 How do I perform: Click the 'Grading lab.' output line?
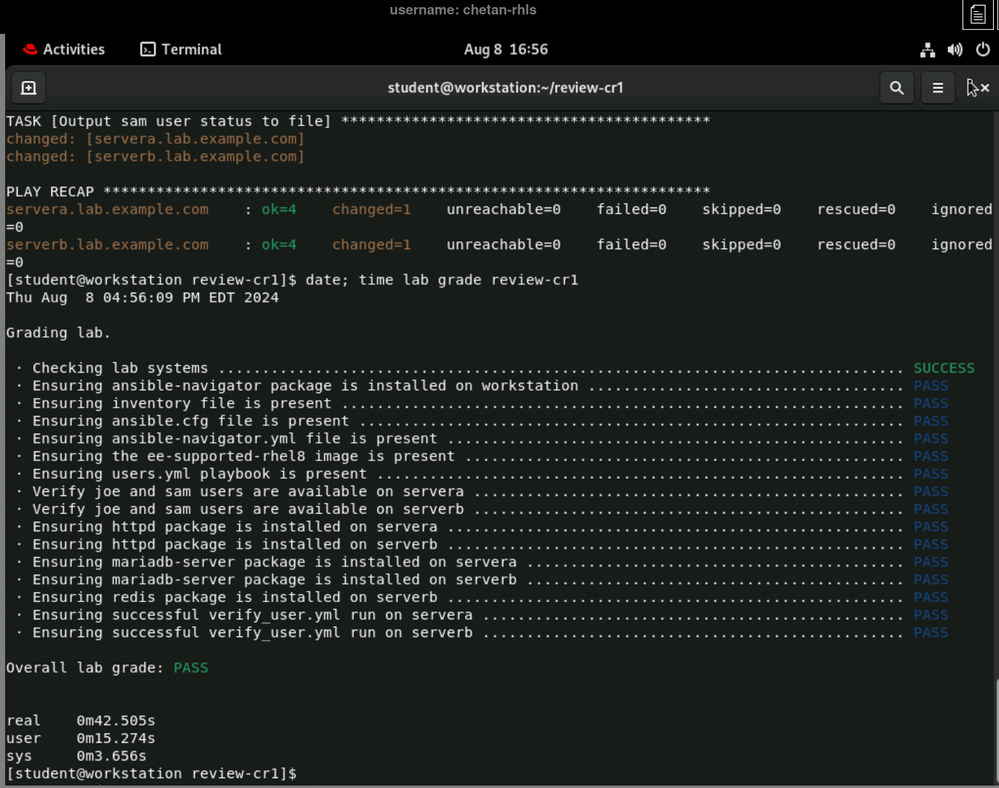(x=58, y=333)
